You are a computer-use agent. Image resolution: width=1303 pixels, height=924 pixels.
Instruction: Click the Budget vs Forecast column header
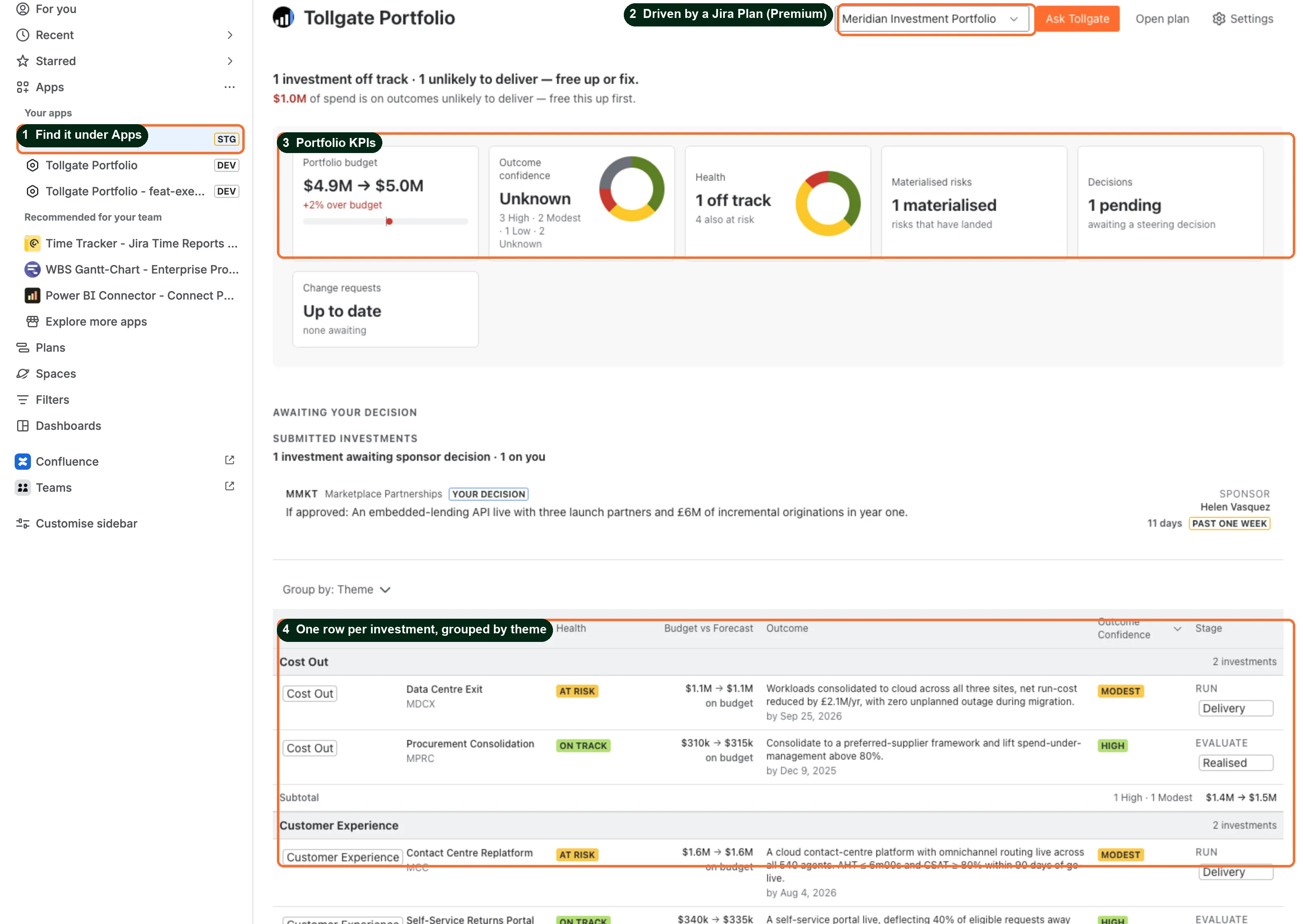708,628
